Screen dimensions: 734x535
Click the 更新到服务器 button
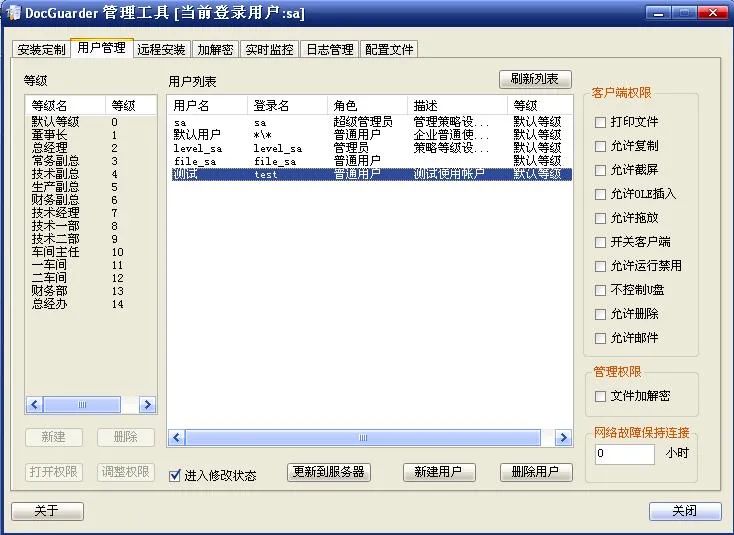pyautogui.click(x=329, y=472)
